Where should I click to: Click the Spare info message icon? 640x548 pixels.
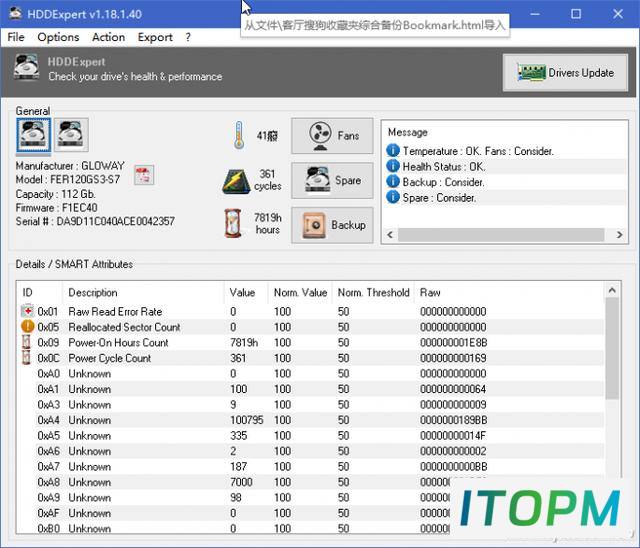tap(393, 197)
